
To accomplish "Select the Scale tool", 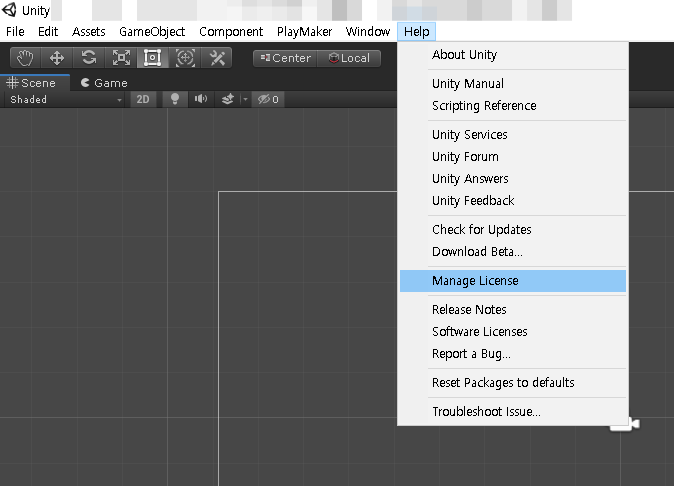I will (121, 58).
